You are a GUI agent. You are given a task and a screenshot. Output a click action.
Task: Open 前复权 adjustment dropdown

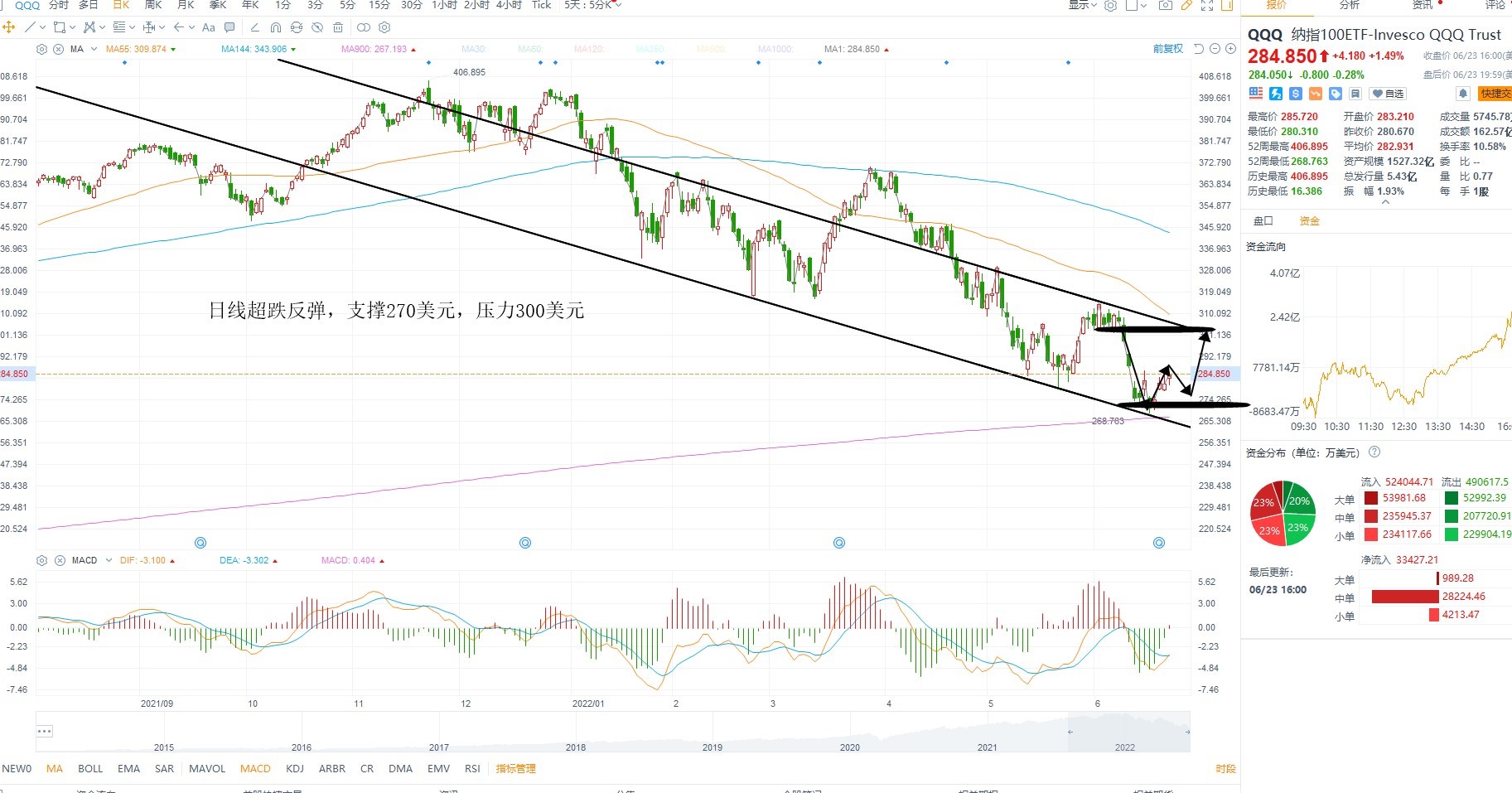[1168, 49]
